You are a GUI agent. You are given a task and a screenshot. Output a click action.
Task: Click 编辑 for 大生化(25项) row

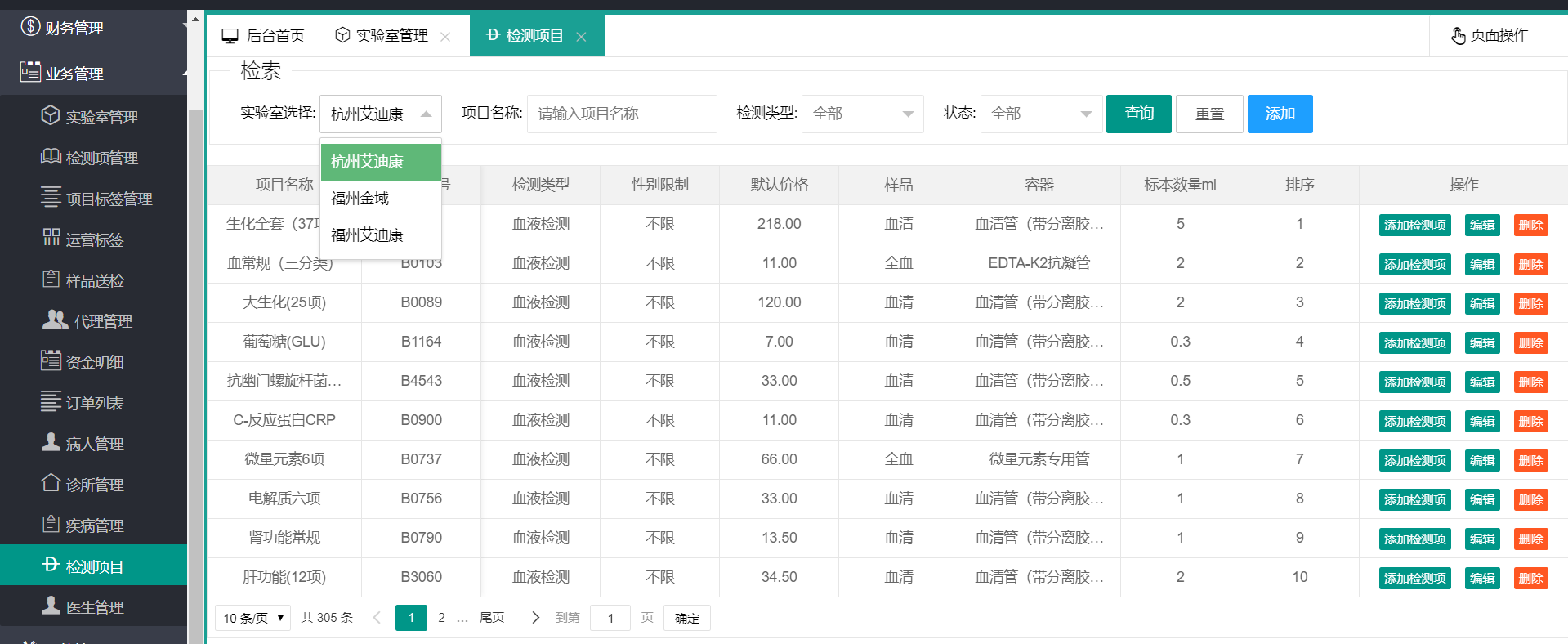pos(1482,303)
